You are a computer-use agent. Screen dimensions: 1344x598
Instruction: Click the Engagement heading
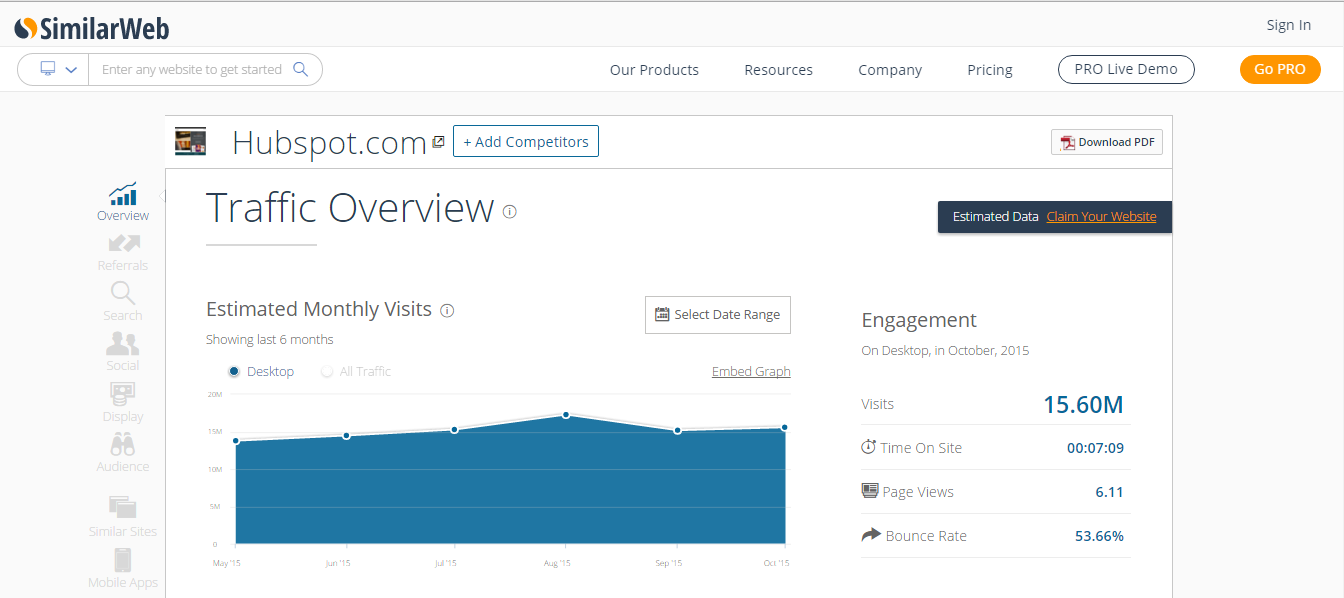pyautogui.click(x=919, y=320)
